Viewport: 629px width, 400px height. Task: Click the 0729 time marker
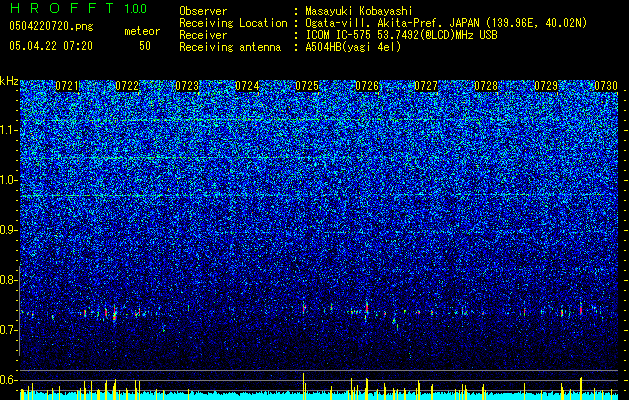click(546, 86)
